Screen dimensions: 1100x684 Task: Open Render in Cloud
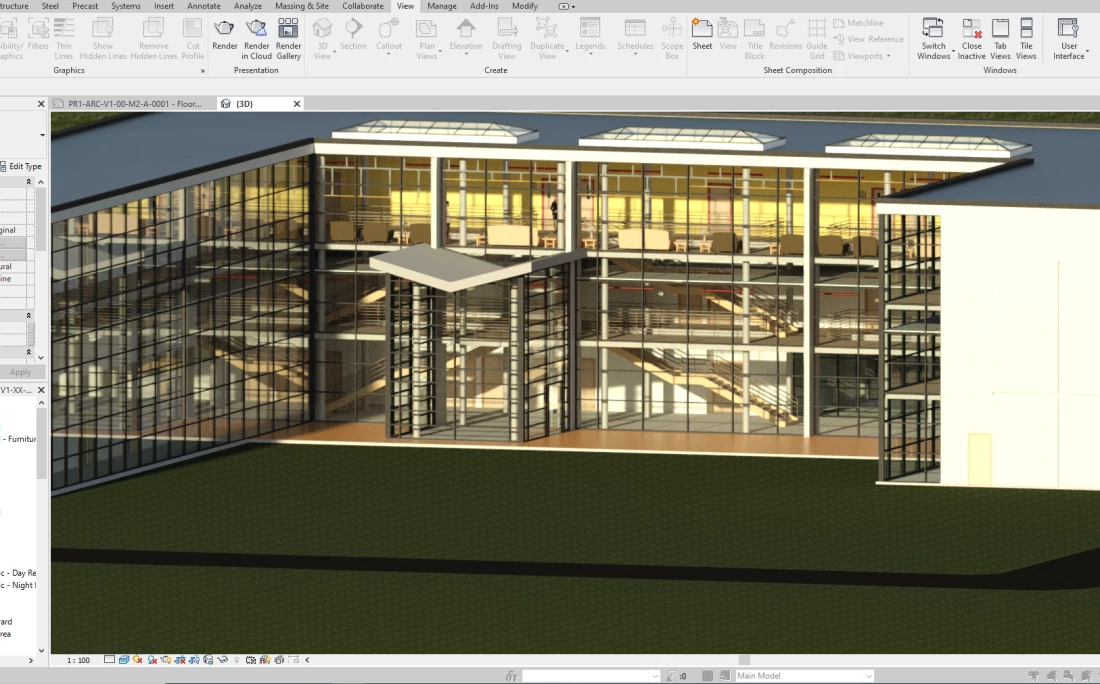tap(257, 37)
